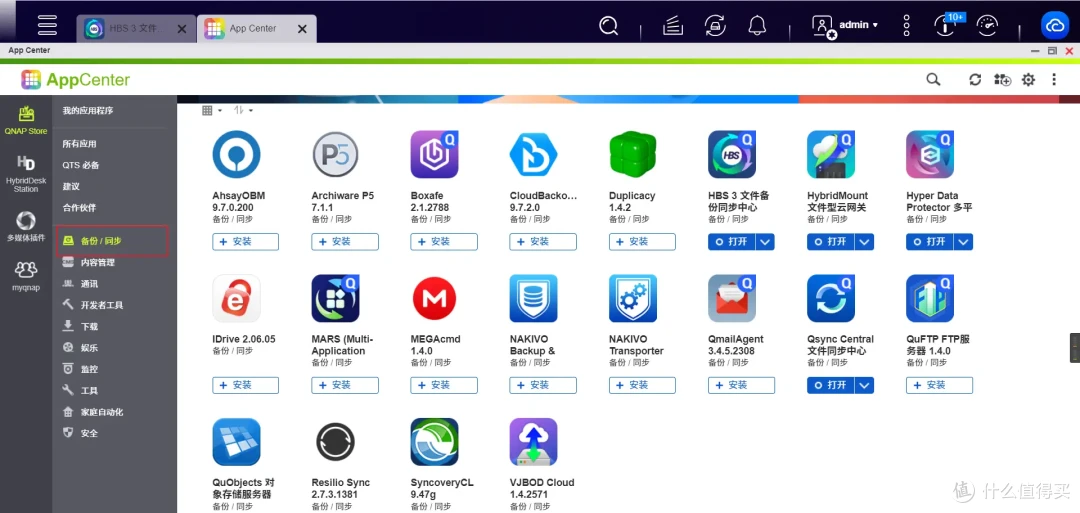The width and height of the screenshot is (1080, 513).
Task: Close the App Center tab
Action: (x=301, y=29)
